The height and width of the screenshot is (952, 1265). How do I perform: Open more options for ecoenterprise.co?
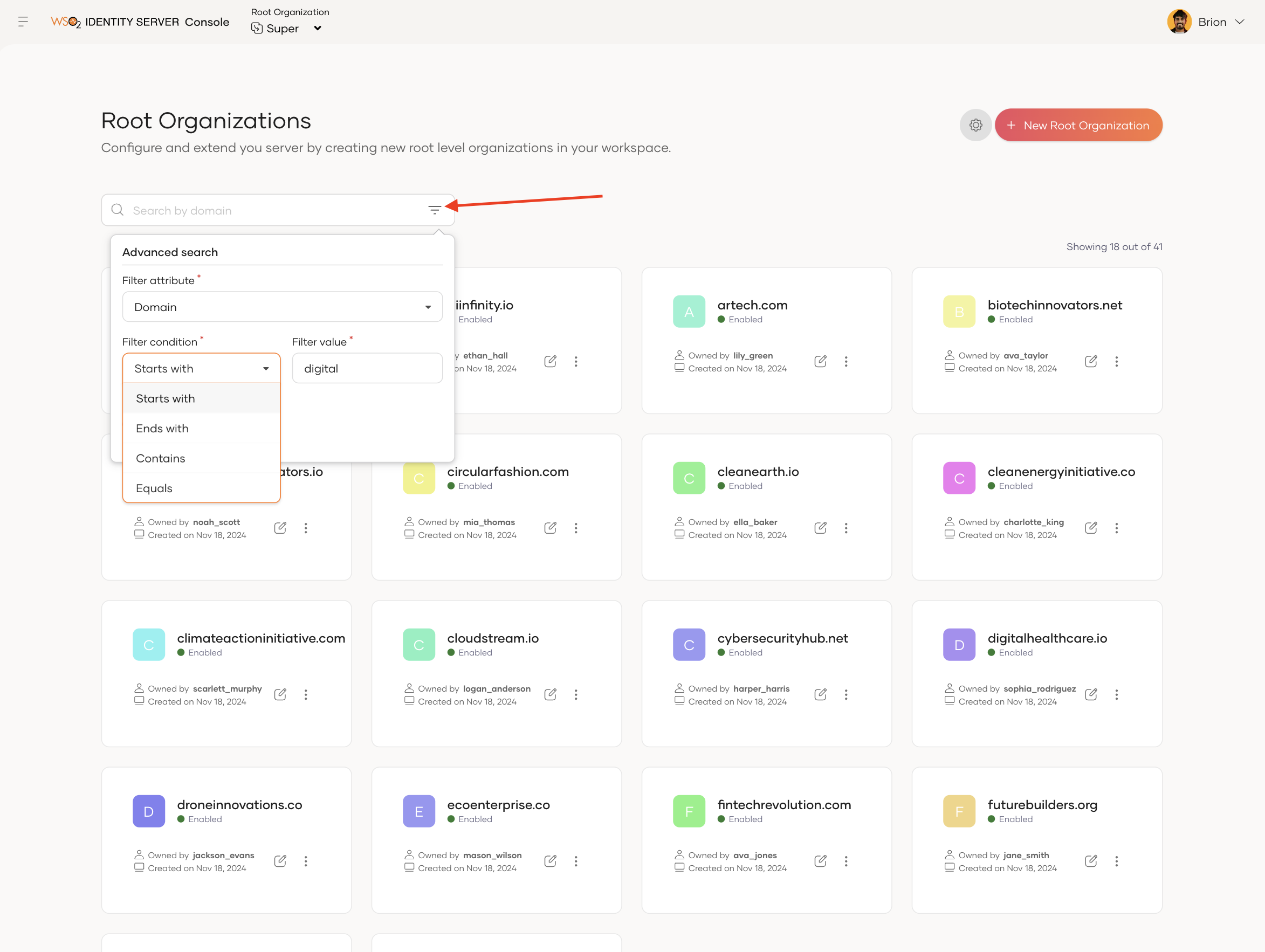coord(576,860)
